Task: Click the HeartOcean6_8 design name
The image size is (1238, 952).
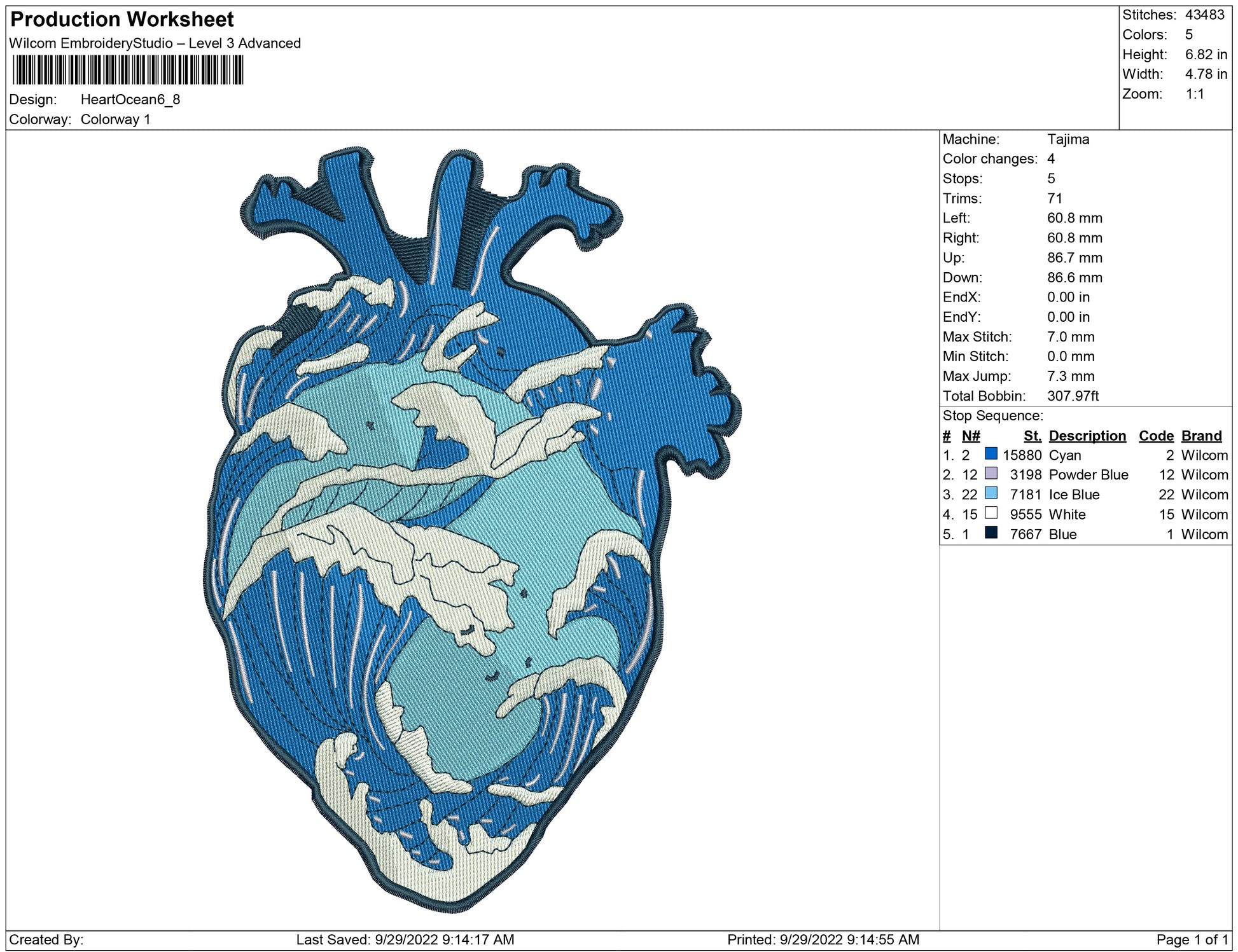Action: (x=130, y=100)
